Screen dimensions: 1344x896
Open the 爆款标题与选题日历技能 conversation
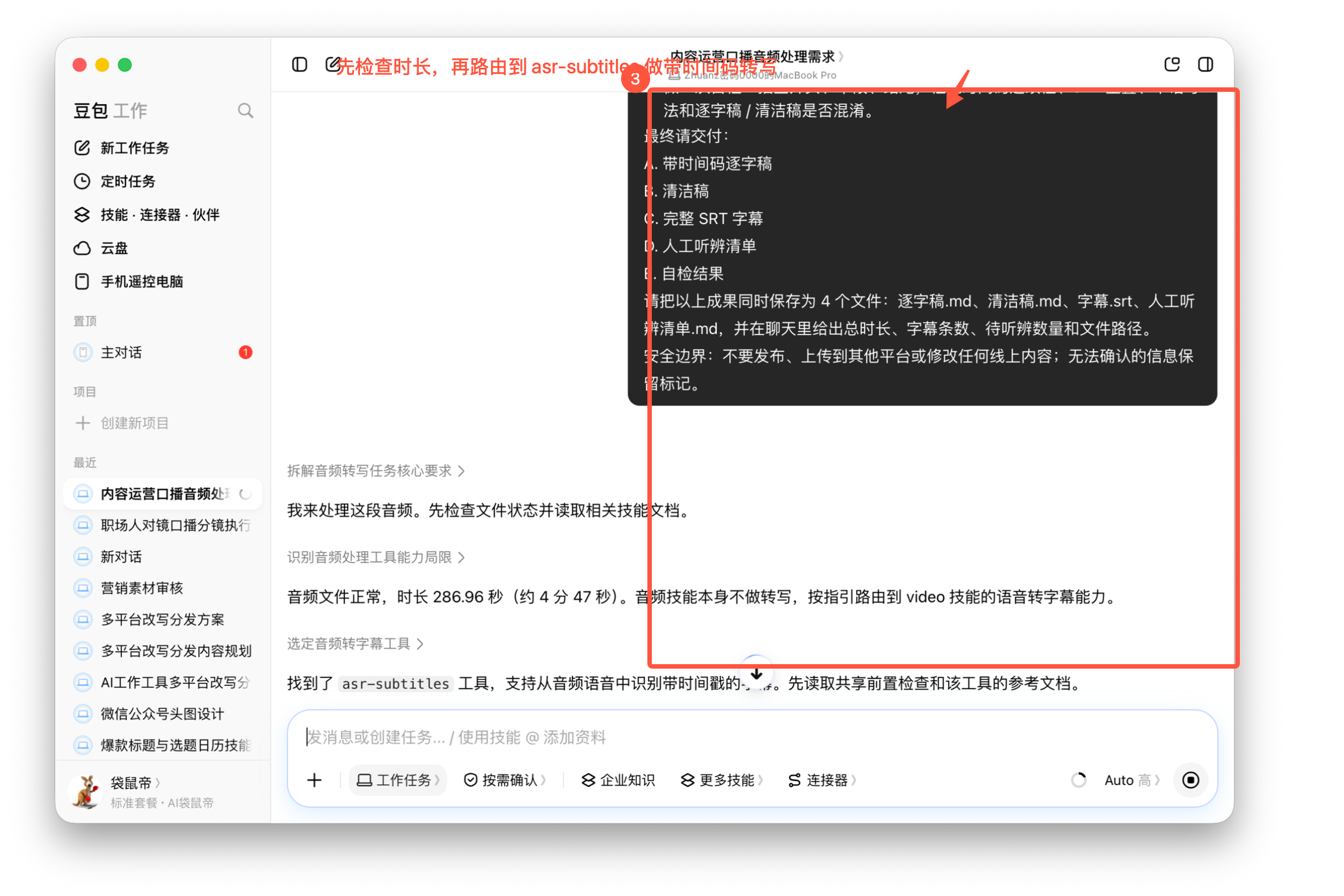pyautogui.click(x=163, y=745)
